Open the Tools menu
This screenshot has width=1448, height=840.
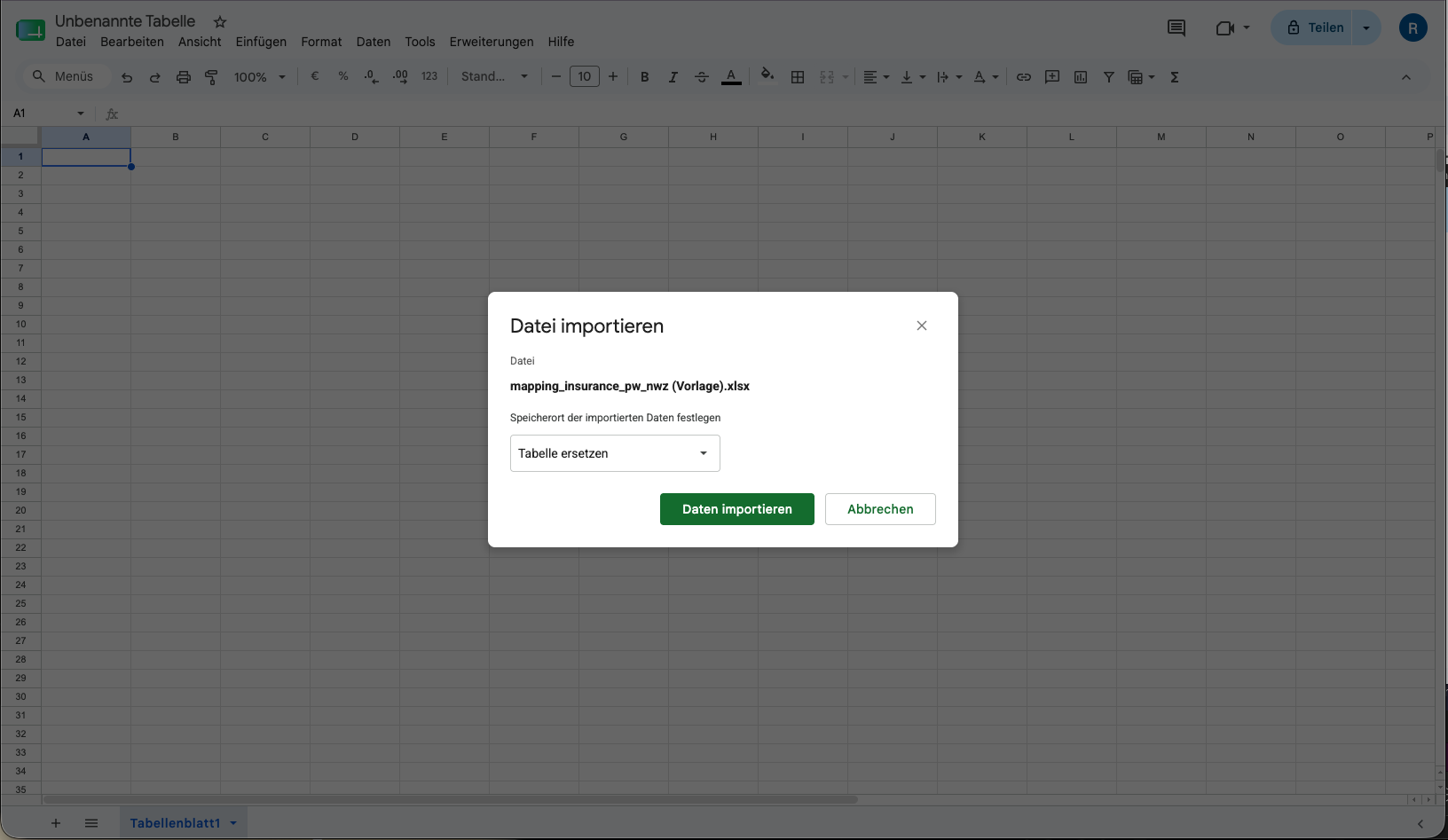pos(421,42)
